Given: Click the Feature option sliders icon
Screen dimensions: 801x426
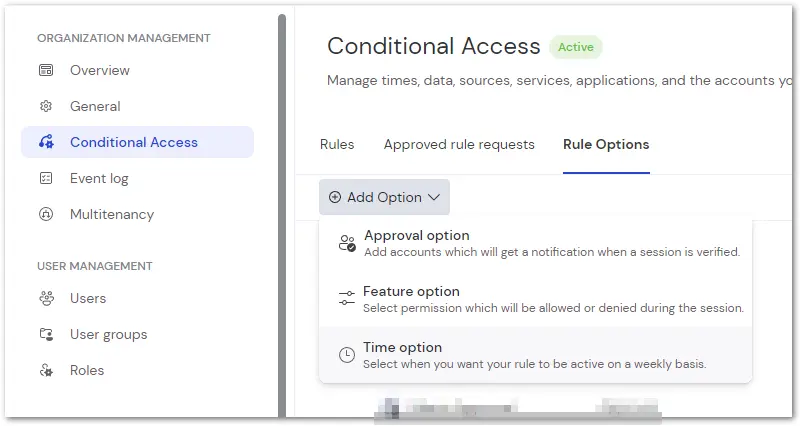Looking at the screenshot, I should click(x=347, y=298).
